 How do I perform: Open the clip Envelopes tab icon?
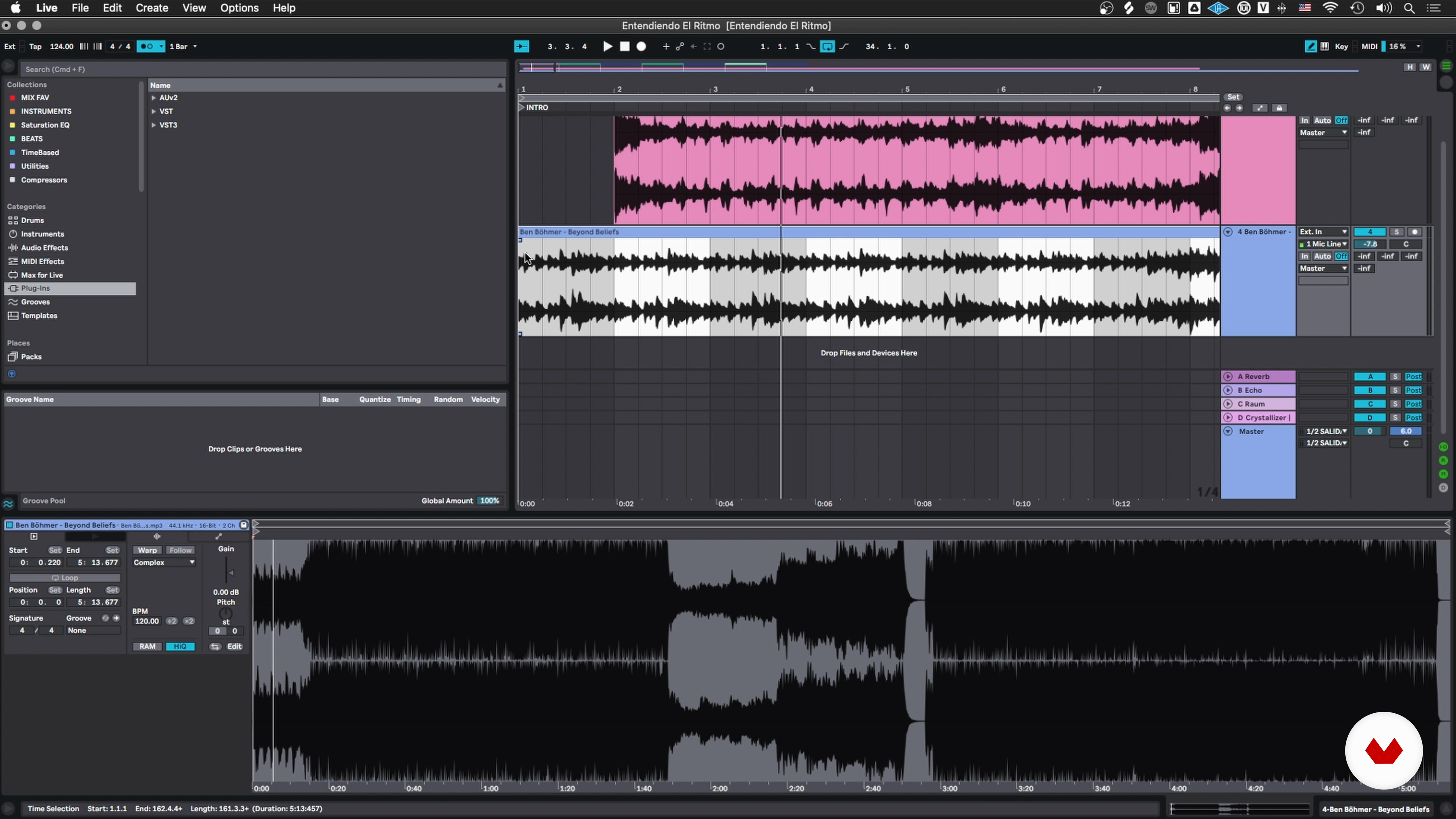[219, 537]
